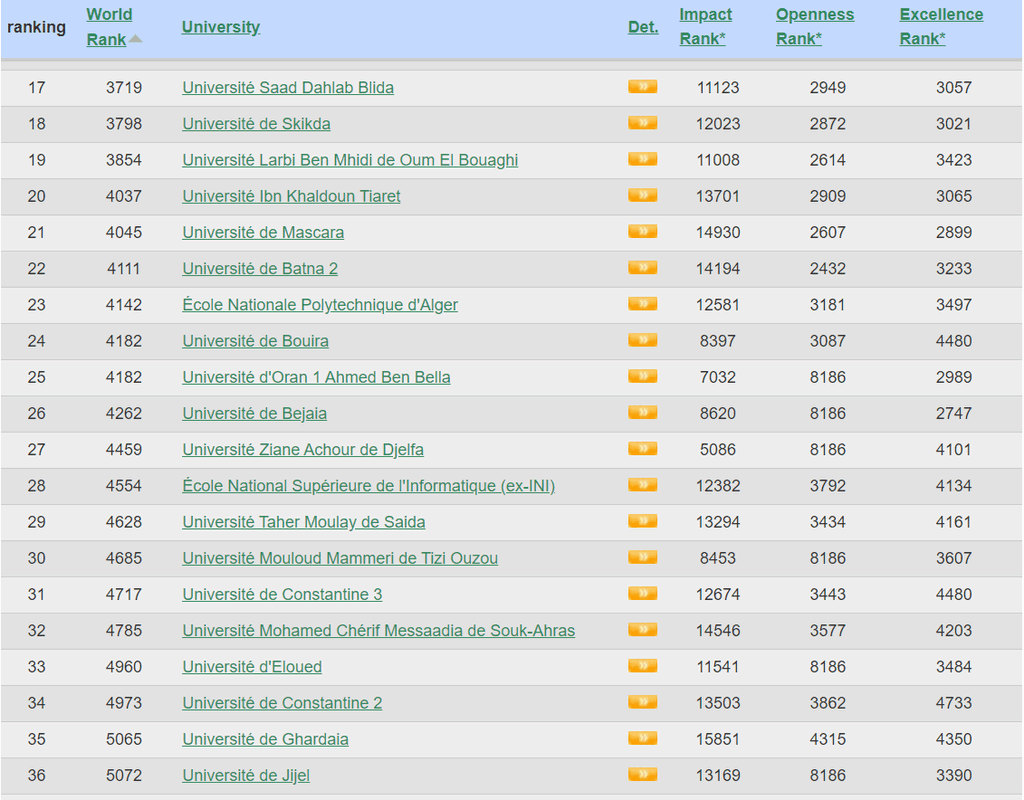Click the Det. column header
The width and height of the screenshot is (1024, 800).
[x=643, y=27]
